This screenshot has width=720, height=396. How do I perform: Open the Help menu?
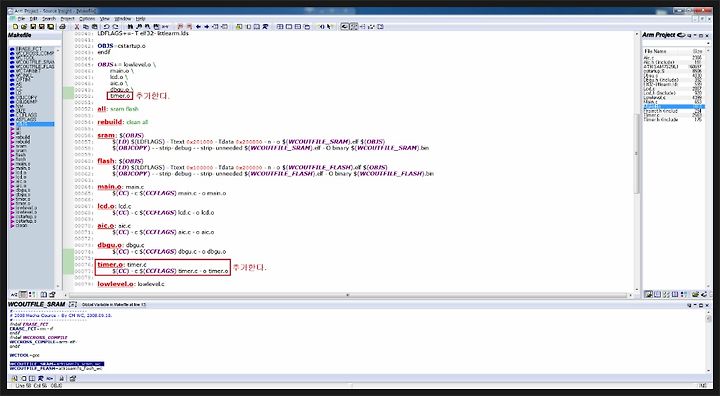141,19
